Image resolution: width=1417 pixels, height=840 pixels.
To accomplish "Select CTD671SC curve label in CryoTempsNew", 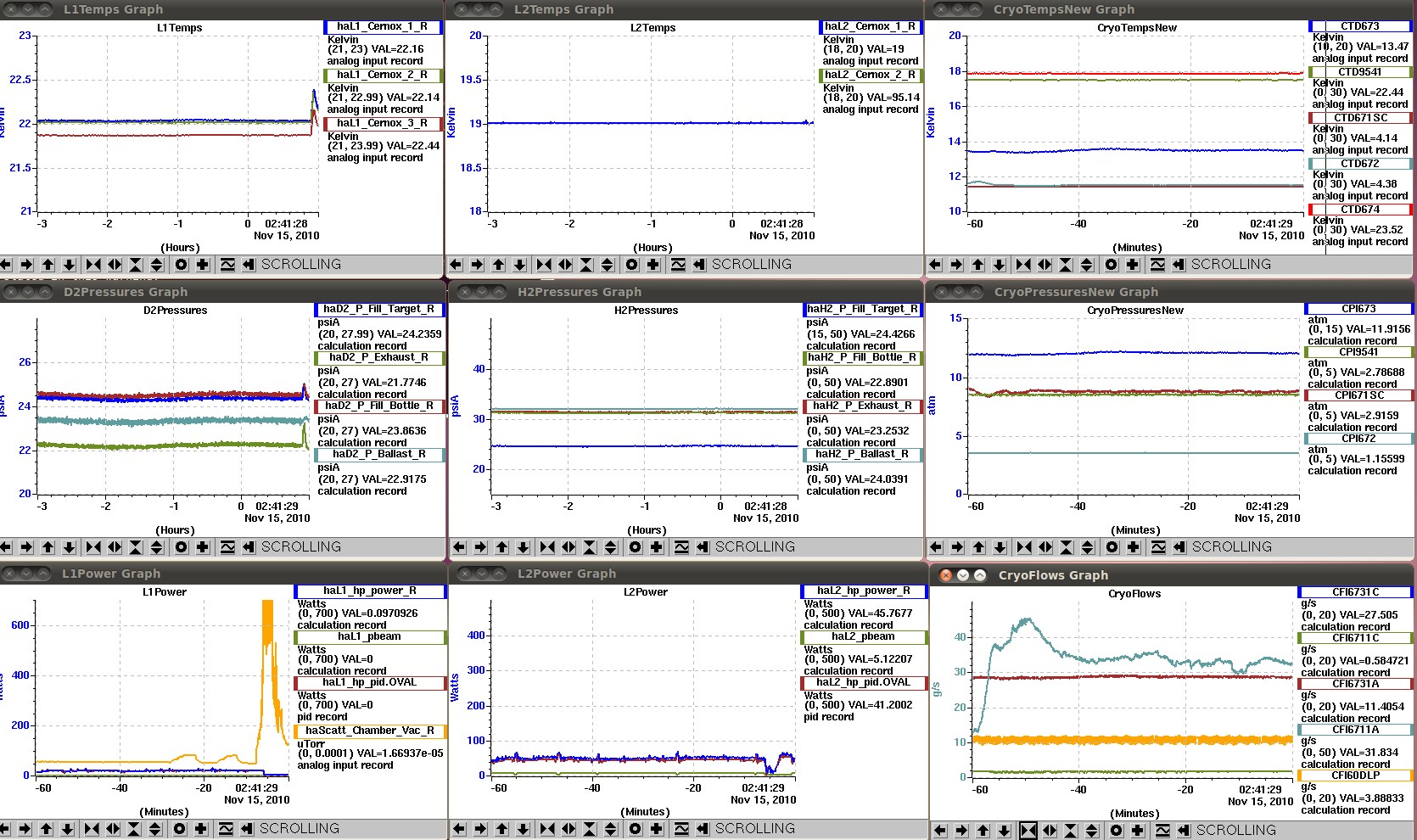I will 1360,118.
